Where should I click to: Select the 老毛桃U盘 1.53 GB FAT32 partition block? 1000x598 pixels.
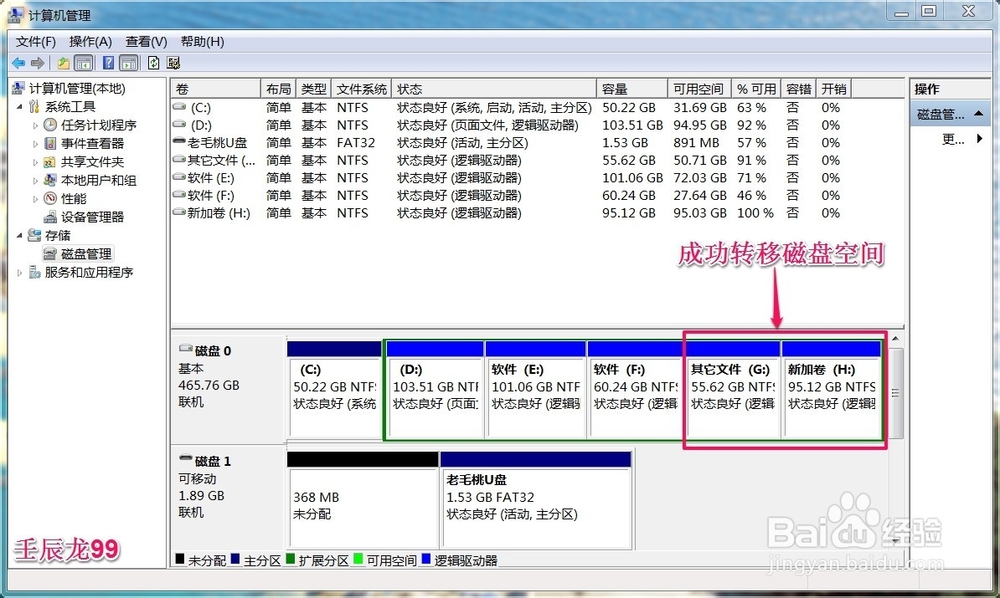pyautogui.click(x=536, y=500)
